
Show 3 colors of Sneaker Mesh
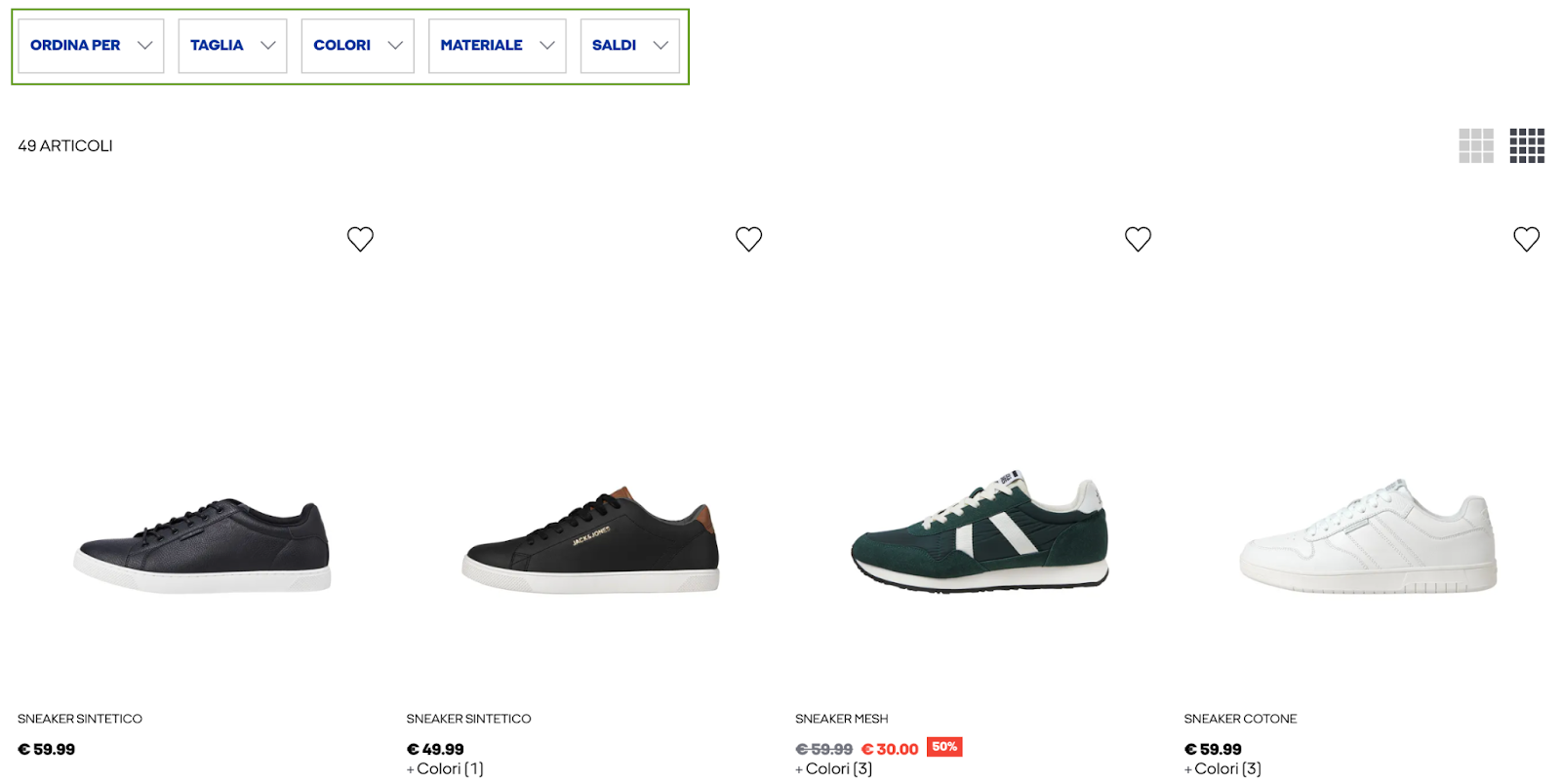[833, 768]
